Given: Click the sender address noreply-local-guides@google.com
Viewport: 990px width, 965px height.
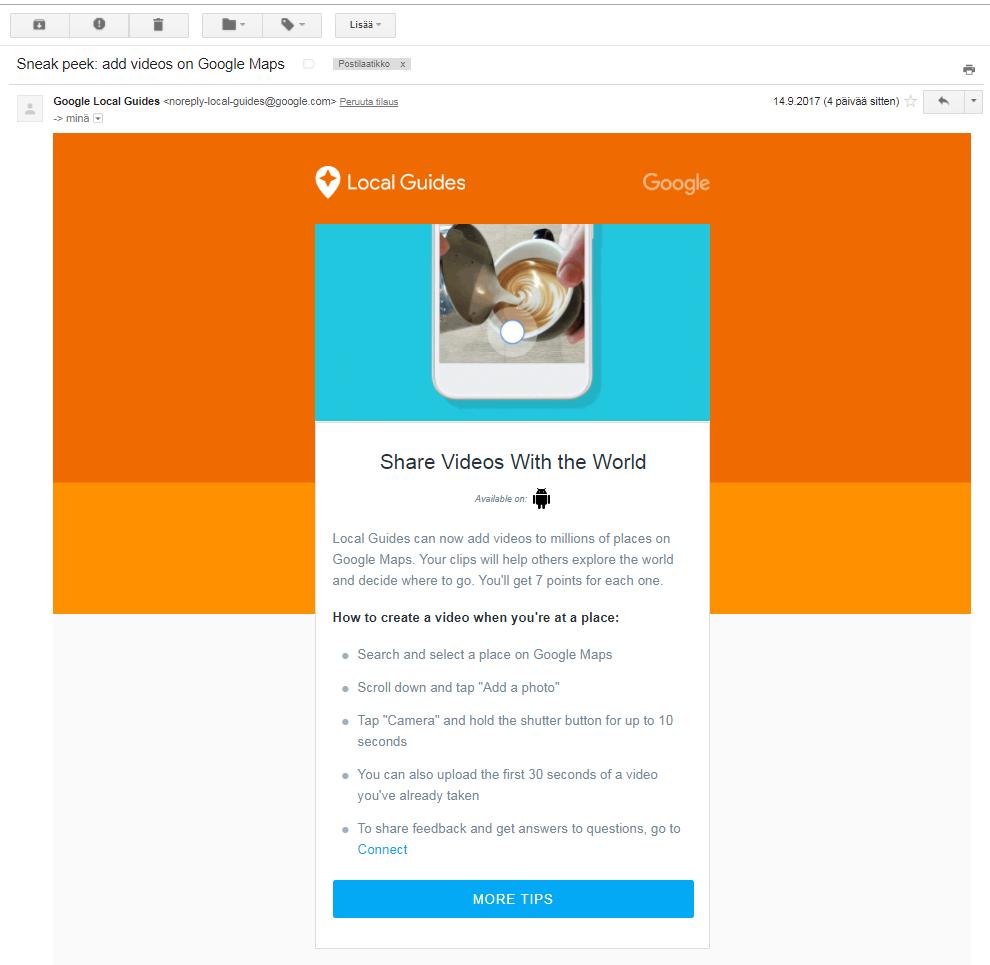Looking at the screenshot, I should pos(249,101).
